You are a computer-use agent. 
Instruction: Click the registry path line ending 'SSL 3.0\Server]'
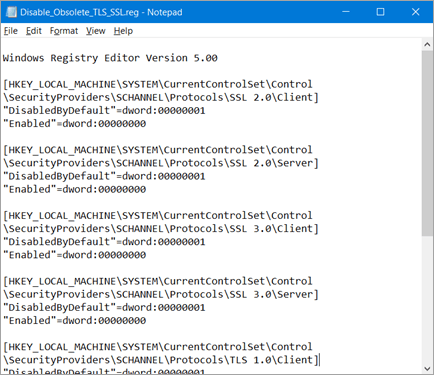(161, 294)
